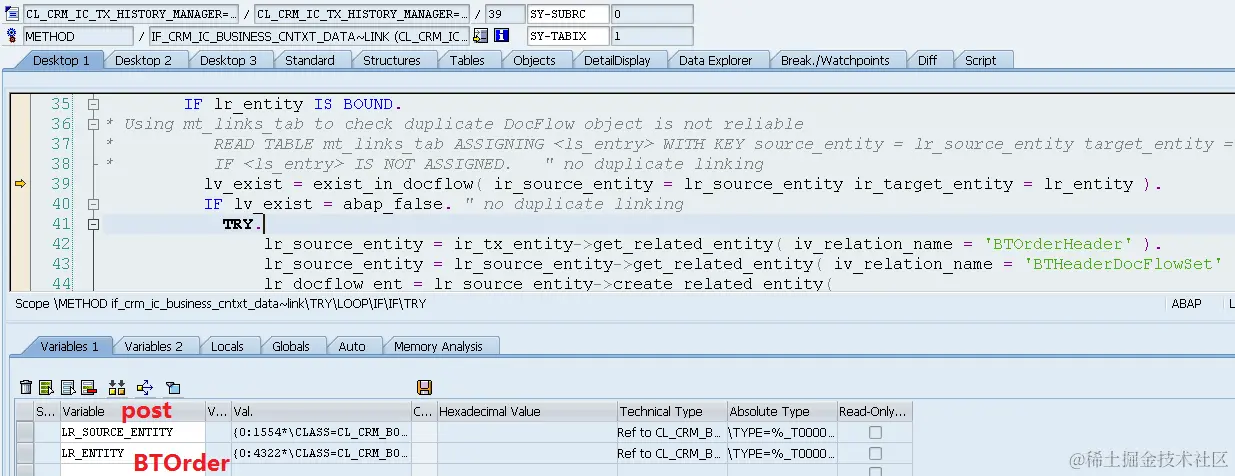The width and height of the screenshot is (1235, 476).
Task: Click the yellow boxes with down arrows icon
Action: point(117,387)
